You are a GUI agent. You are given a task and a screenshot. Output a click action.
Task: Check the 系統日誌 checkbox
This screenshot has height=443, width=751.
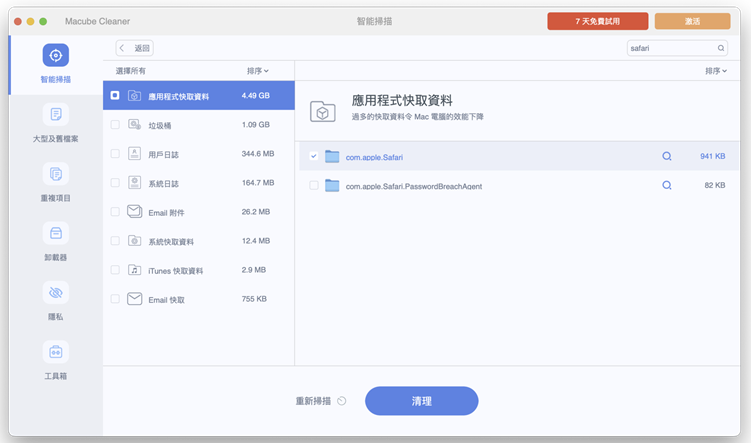click(115, 182)
